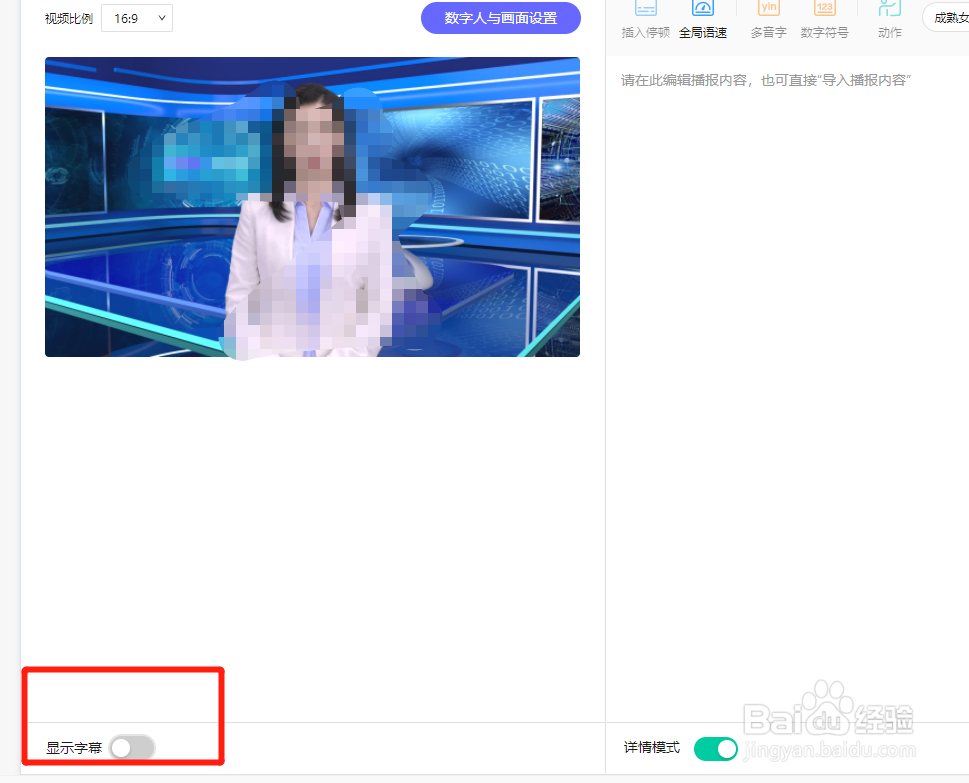Image resolution: width=969 pixels, height=783 pixels.
Task: Select the 插入停顿 insert-pause tool
Action: (x=644, y=18)
